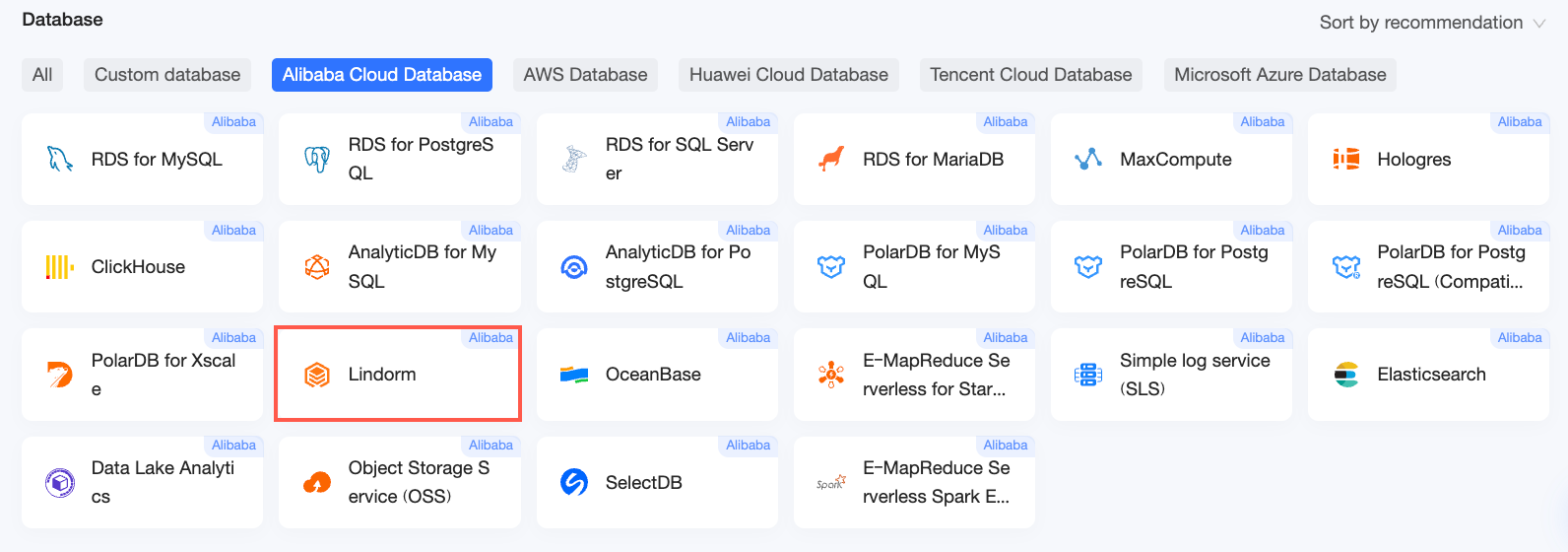Click the MaxCompute icon
This screenshot has height=552, width=1568.
coord(1088,159)
